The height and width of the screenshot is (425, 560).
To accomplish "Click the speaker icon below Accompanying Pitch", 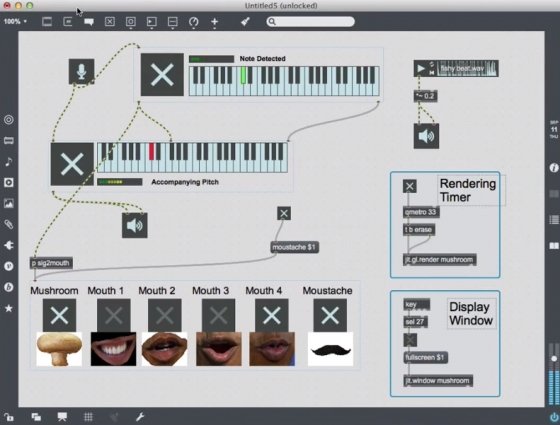I will [x=135, y=225].
